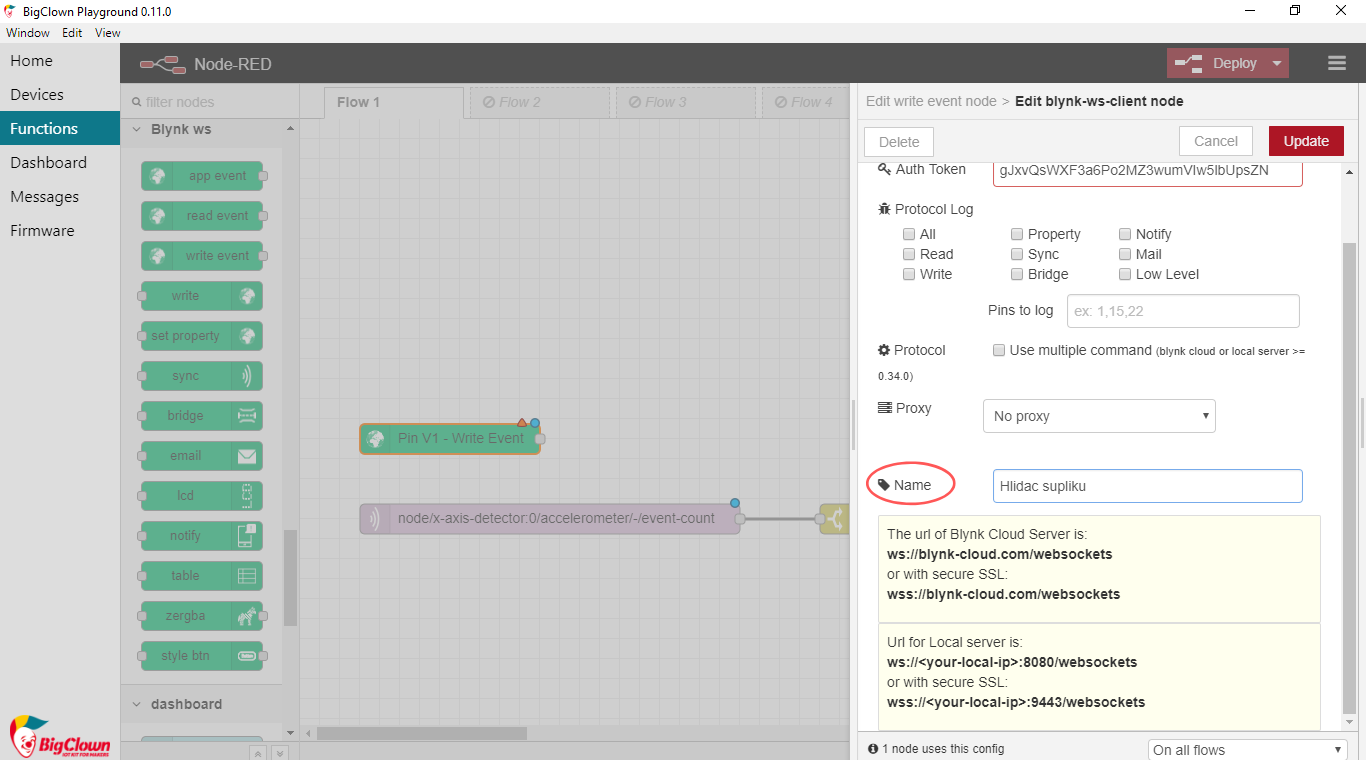The image size is (1366, 760).
Task: Pick the 'write event' palette node
Action: 202,256
